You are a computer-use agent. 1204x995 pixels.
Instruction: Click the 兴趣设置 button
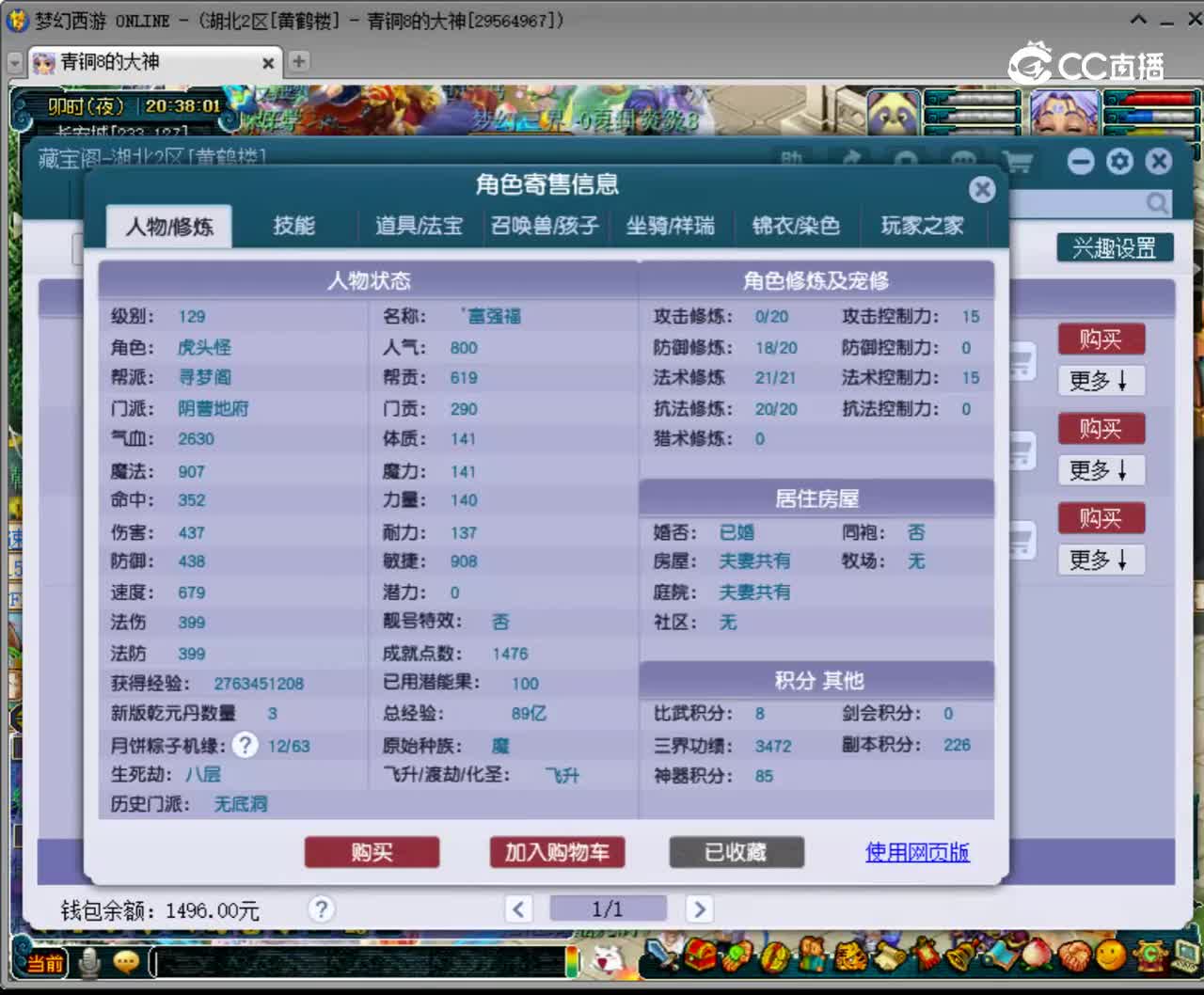(x=1115, y=247)
